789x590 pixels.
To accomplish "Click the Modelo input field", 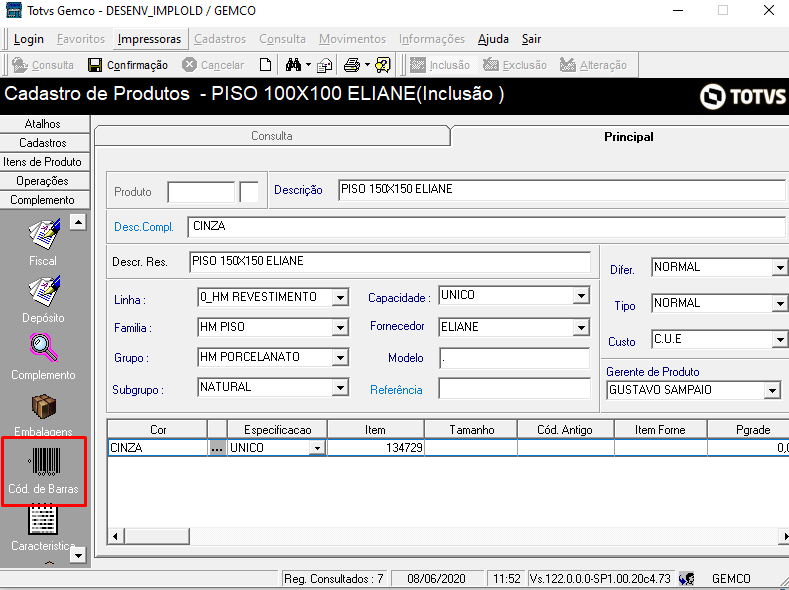I will tap(514, 358).
